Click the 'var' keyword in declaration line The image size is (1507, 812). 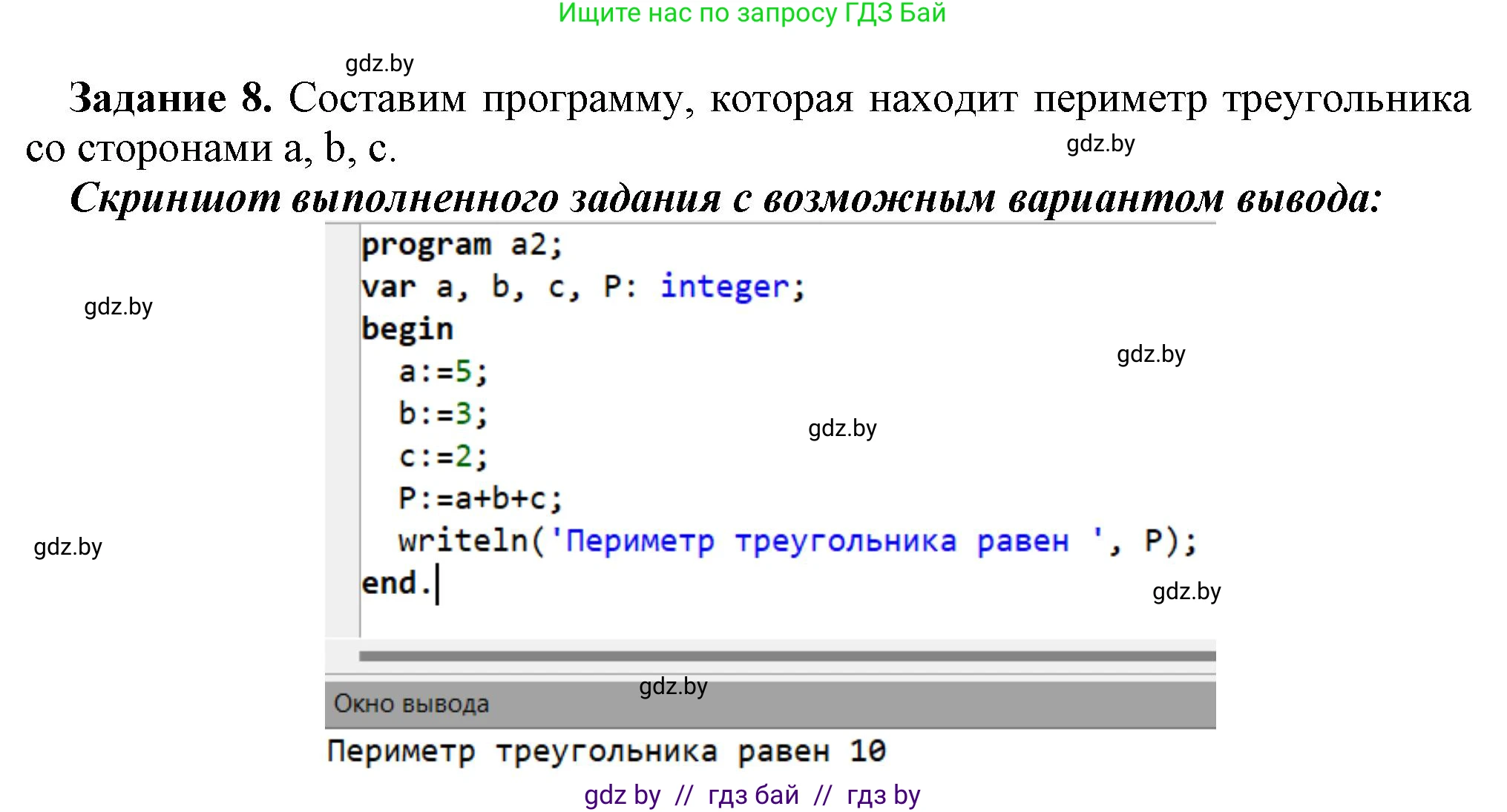(x=388, y=287)
